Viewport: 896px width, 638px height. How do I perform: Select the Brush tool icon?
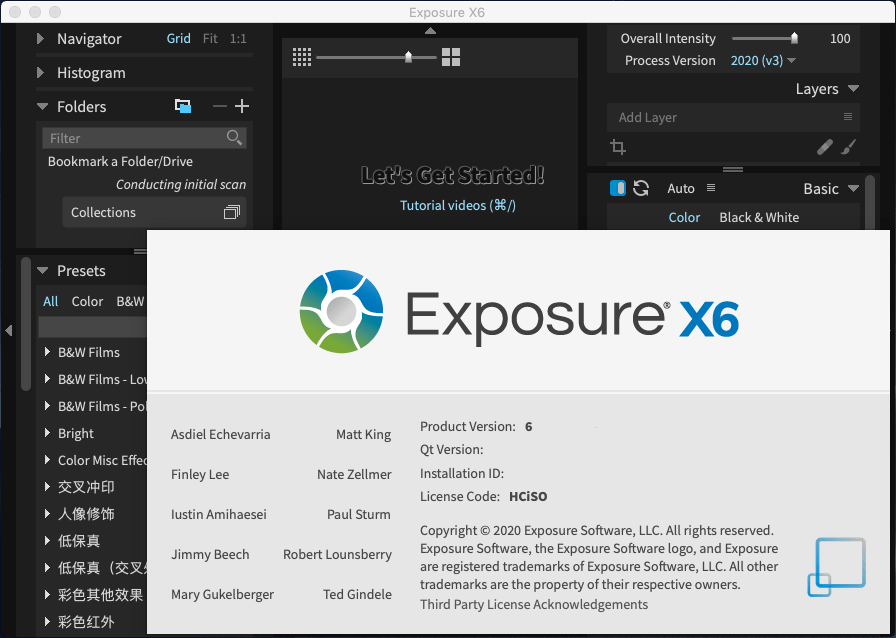[x=849, y=147]
